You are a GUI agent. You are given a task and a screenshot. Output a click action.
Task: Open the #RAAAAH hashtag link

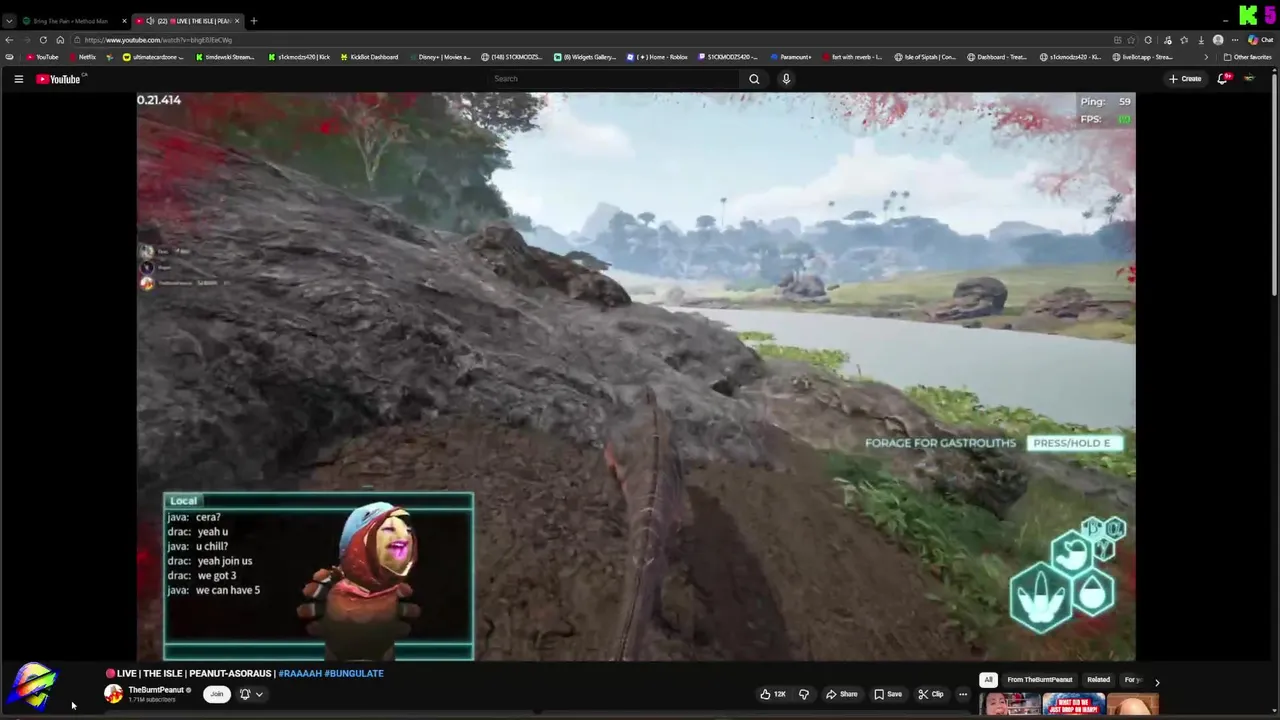tap(300, 674)
